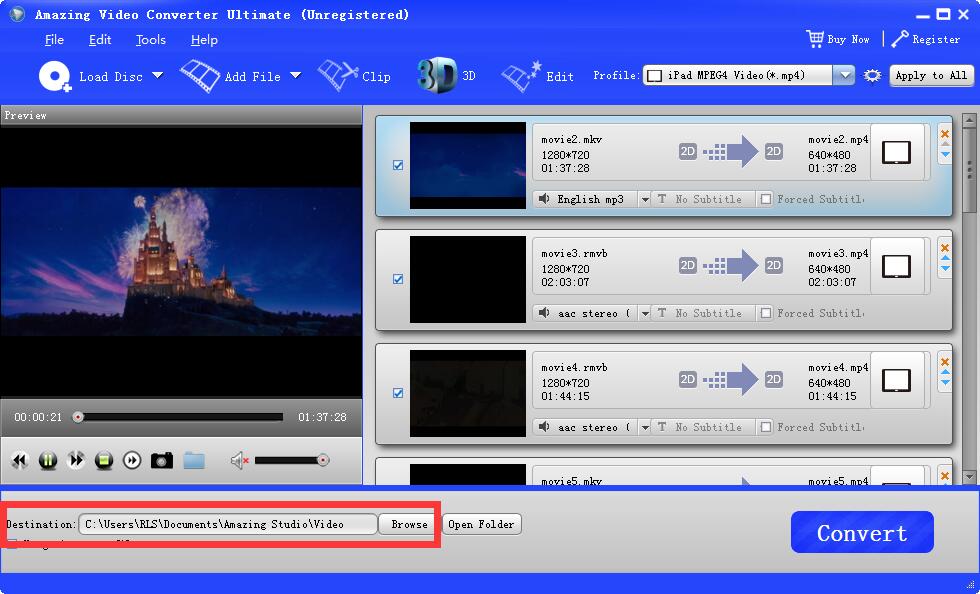Uncheck the movie2.mkv checkbox
Viewport: 980px width, 594px height.
398,165
